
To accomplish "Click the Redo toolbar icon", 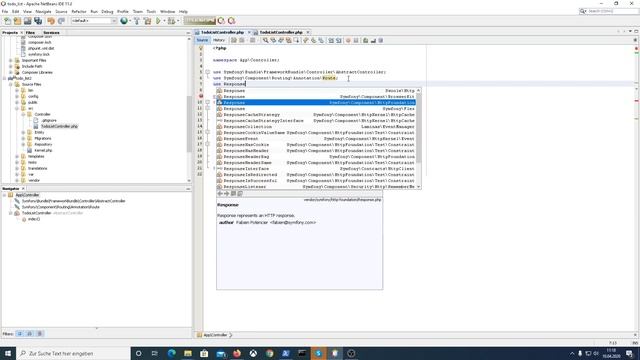I will click(61, 21).
